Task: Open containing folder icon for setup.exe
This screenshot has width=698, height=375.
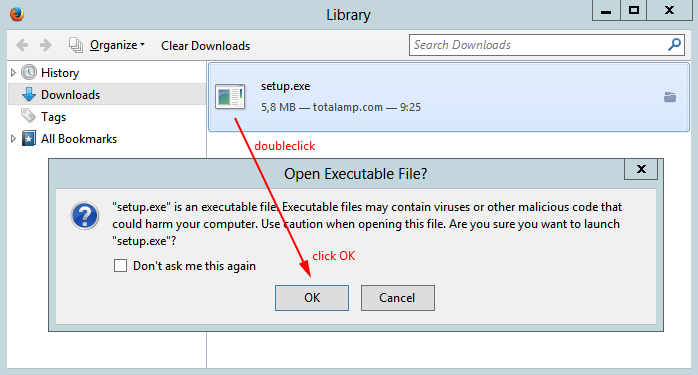Action: coord(670,97)
